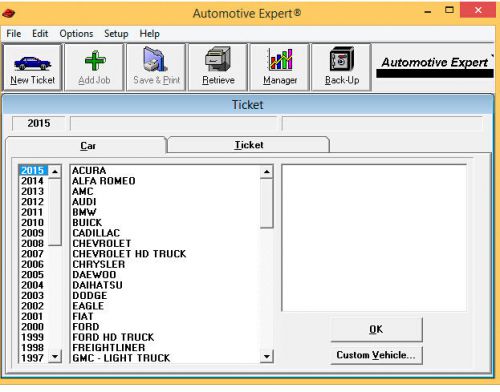Select year 1998 in the list
This screenshot has height=392, width=500.
tap(33, 347)
